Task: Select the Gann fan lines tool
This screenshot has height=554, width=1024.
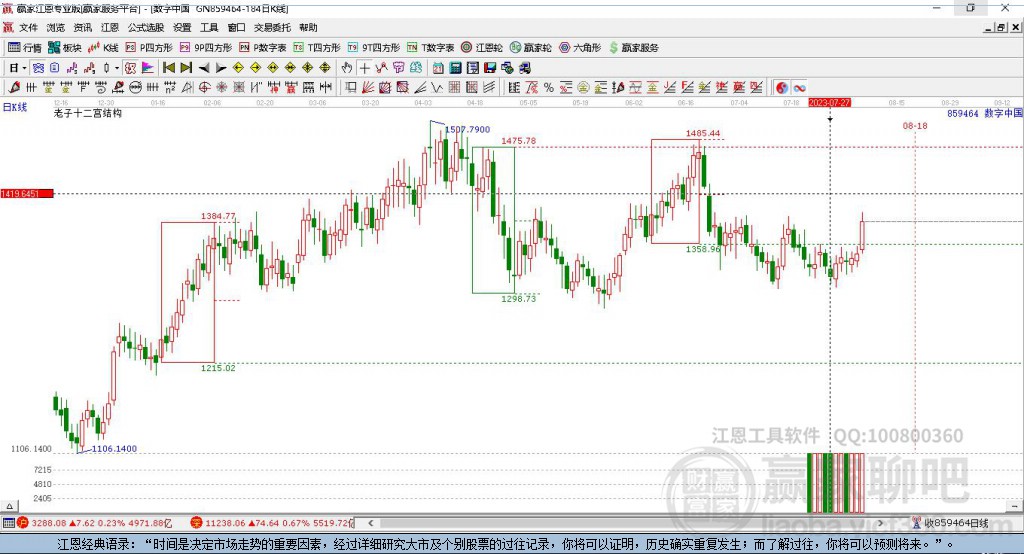Action: [x=368, y=88]
